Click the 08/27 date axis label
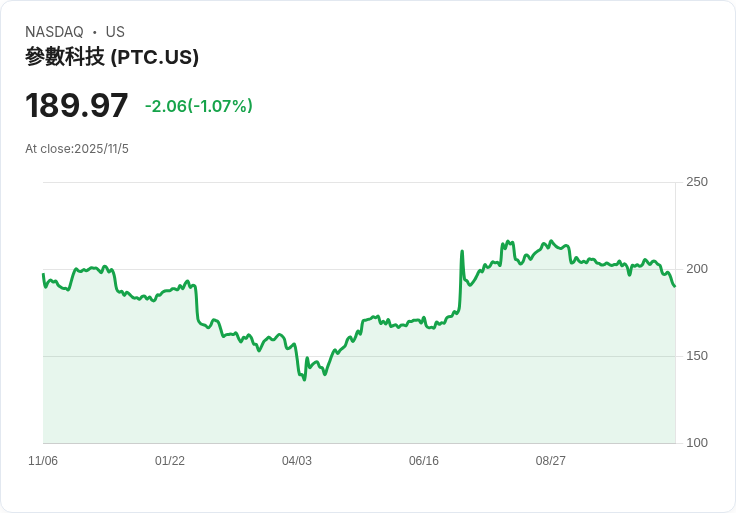This screenshot has height=513, width=736. (551, 461)
